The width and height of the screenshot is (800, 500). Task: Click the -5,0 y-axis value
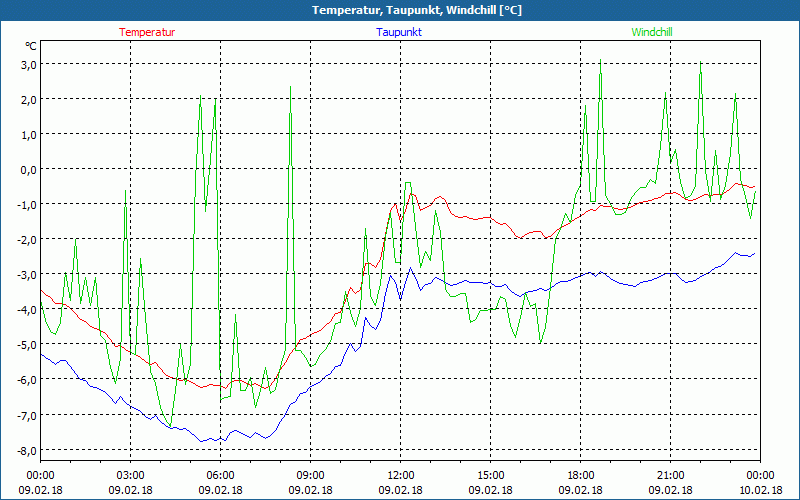[27, 345]
